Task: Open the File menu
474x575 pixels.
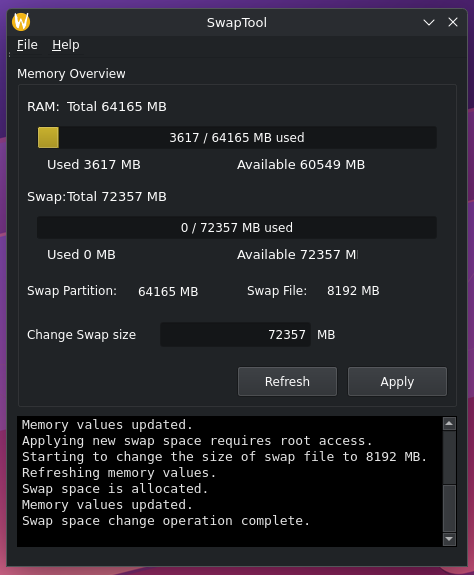Action: tap(27, 45)
